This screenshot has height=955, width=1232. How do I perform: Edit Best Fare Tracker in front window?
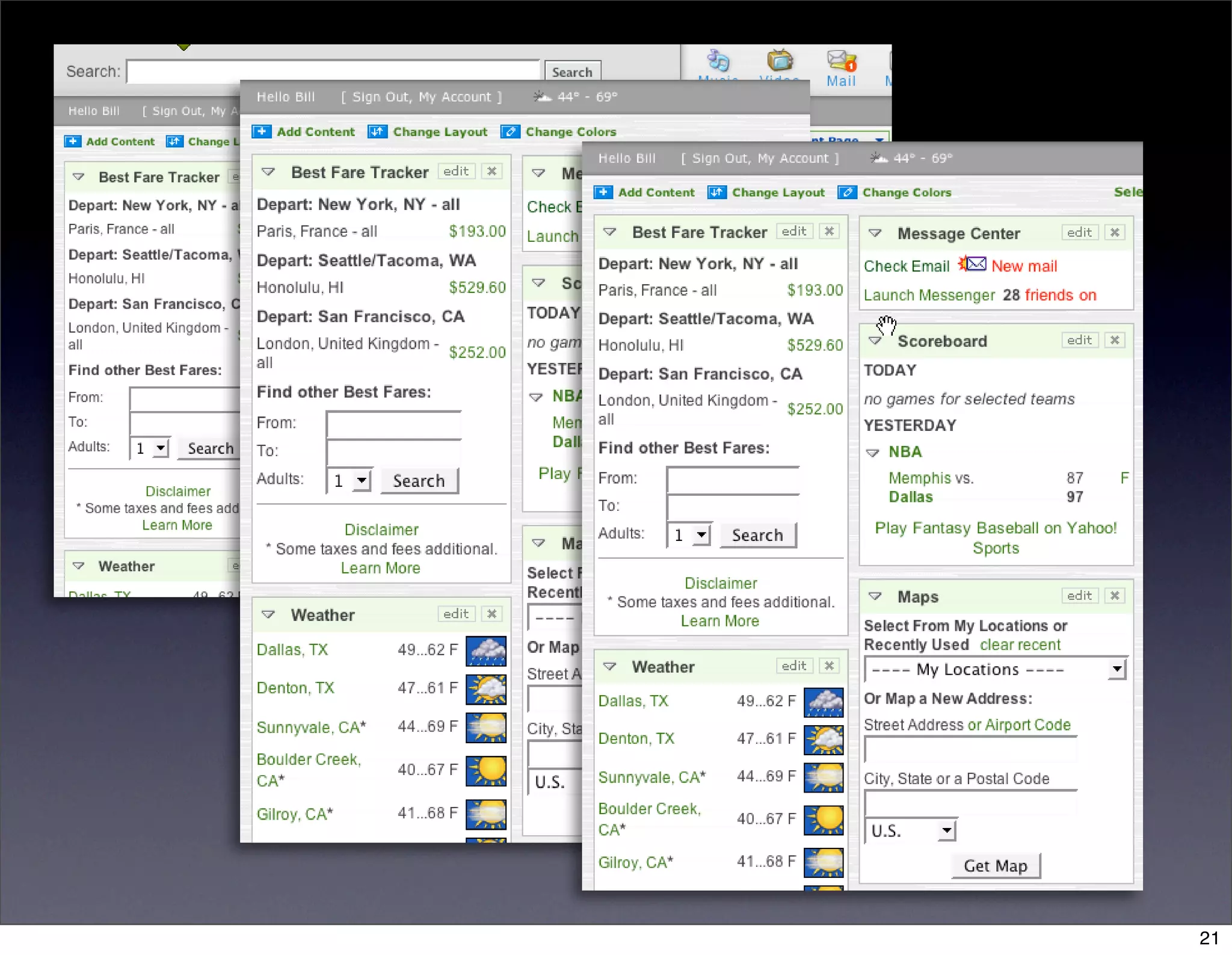click(794, 231)
